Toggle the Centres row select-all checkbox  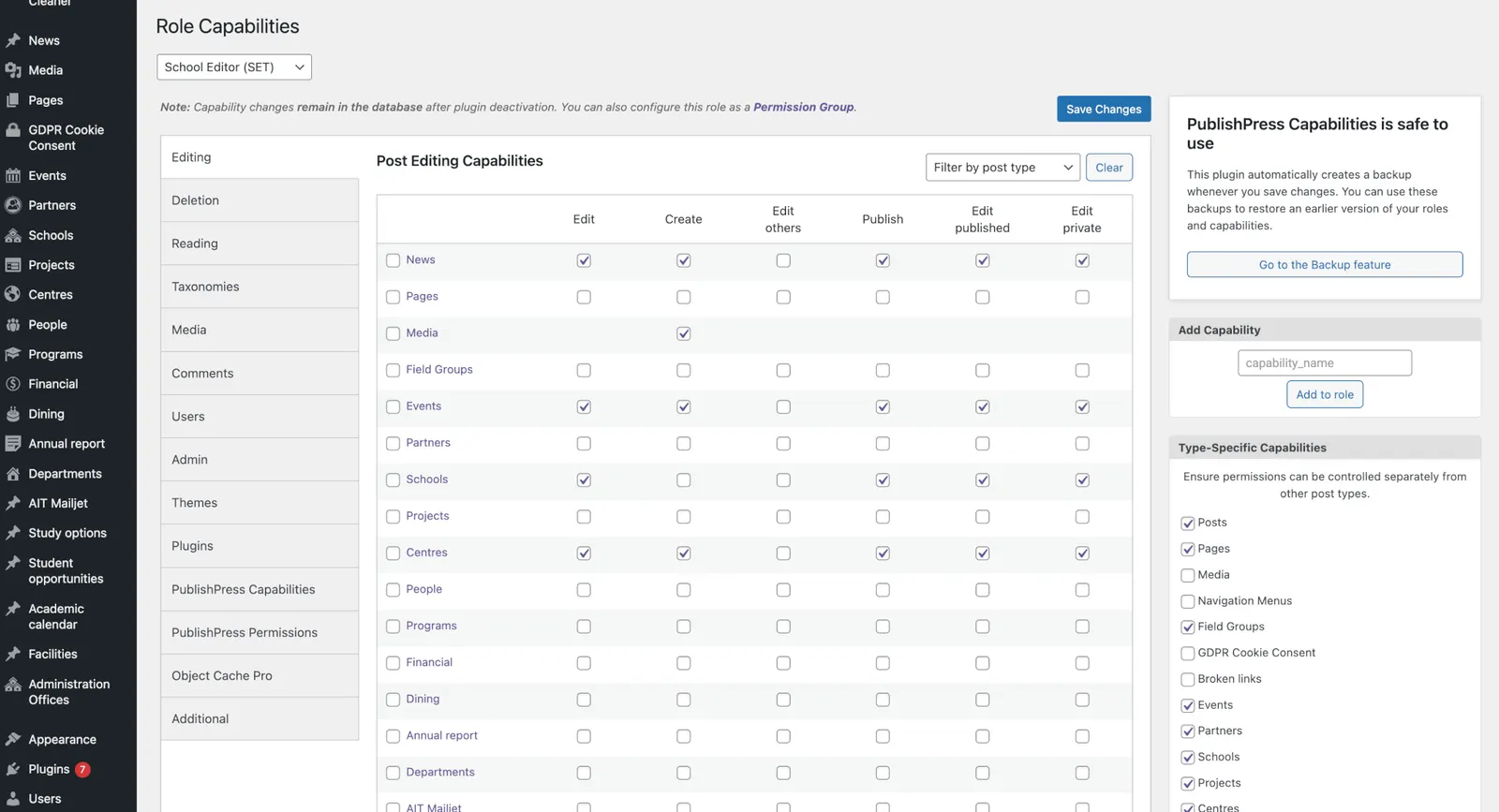pos(393,554)
